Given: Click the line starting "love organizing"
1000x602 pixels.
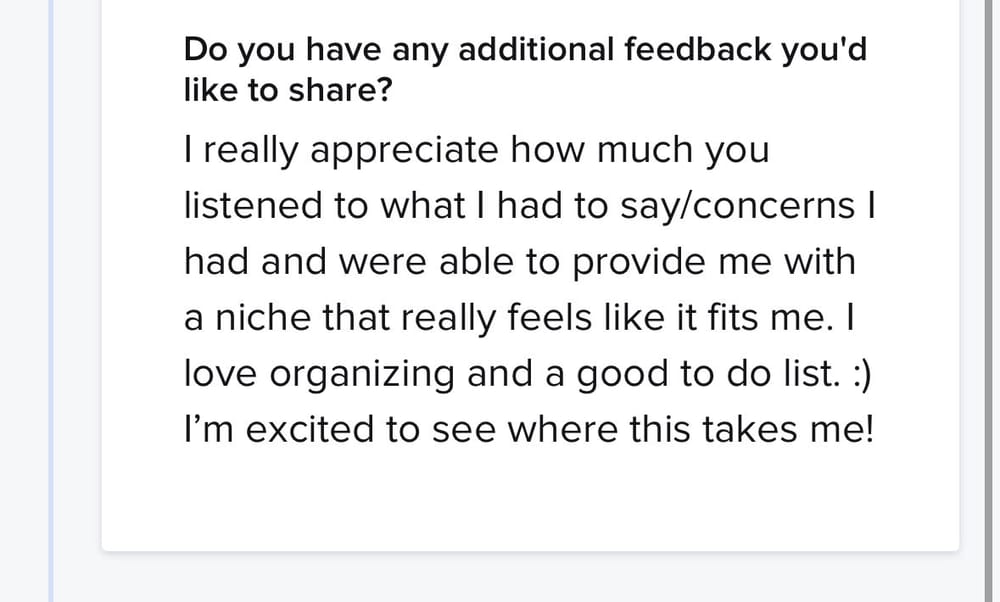Looking at the screenshot, I should (x=530, y=374).
